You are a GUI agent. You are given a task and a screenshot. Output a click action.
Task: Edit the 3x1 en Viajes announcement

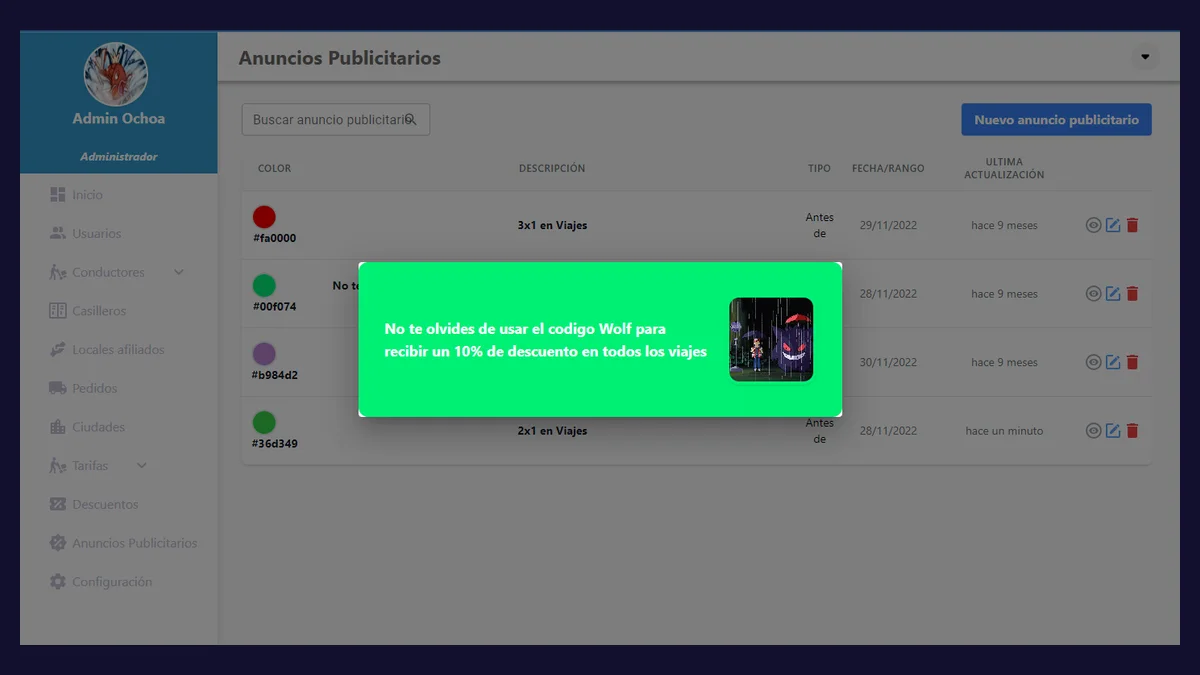1113,225
